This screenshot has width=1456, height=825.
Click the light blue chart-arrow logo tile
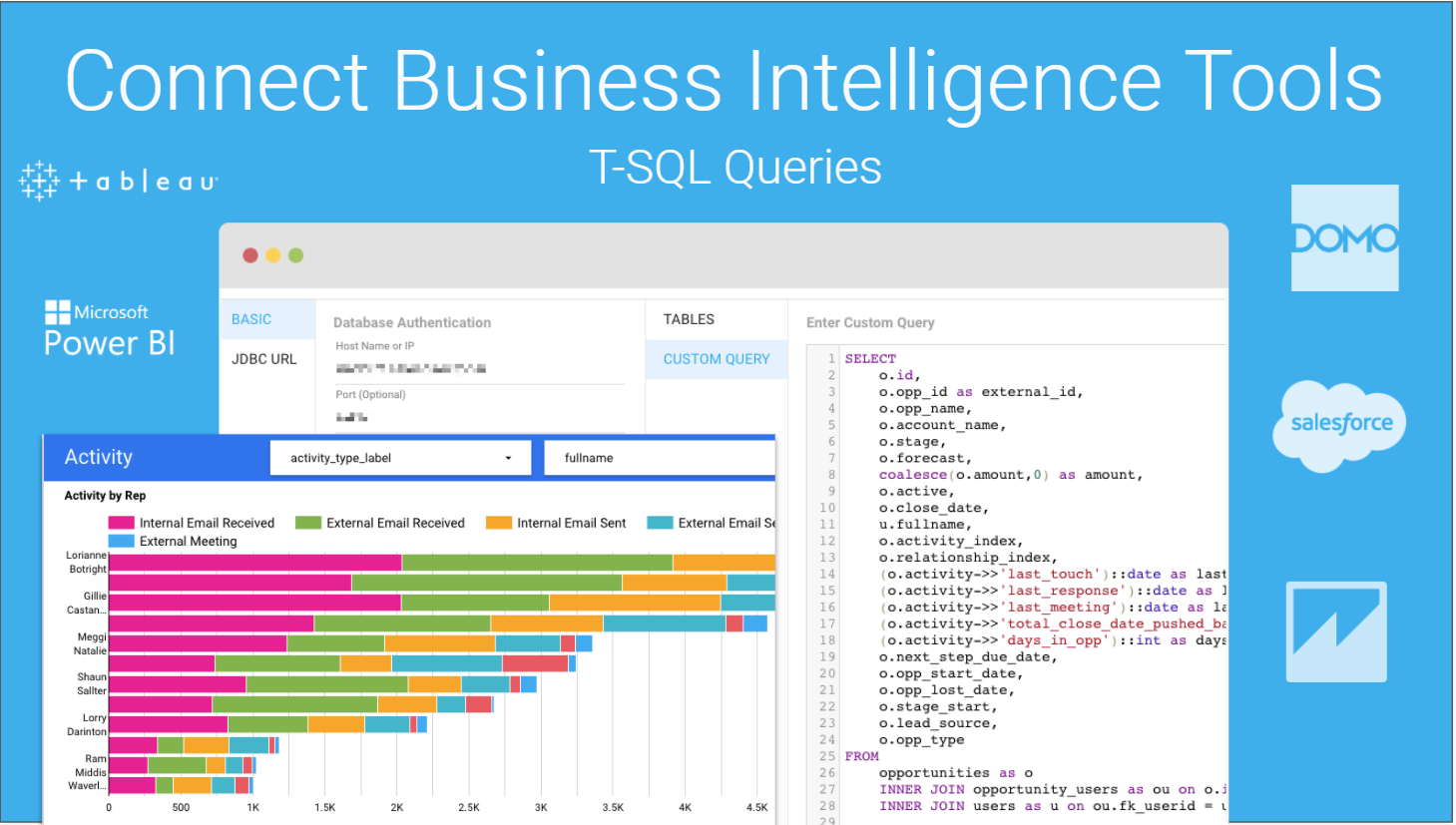[1336, 631]
